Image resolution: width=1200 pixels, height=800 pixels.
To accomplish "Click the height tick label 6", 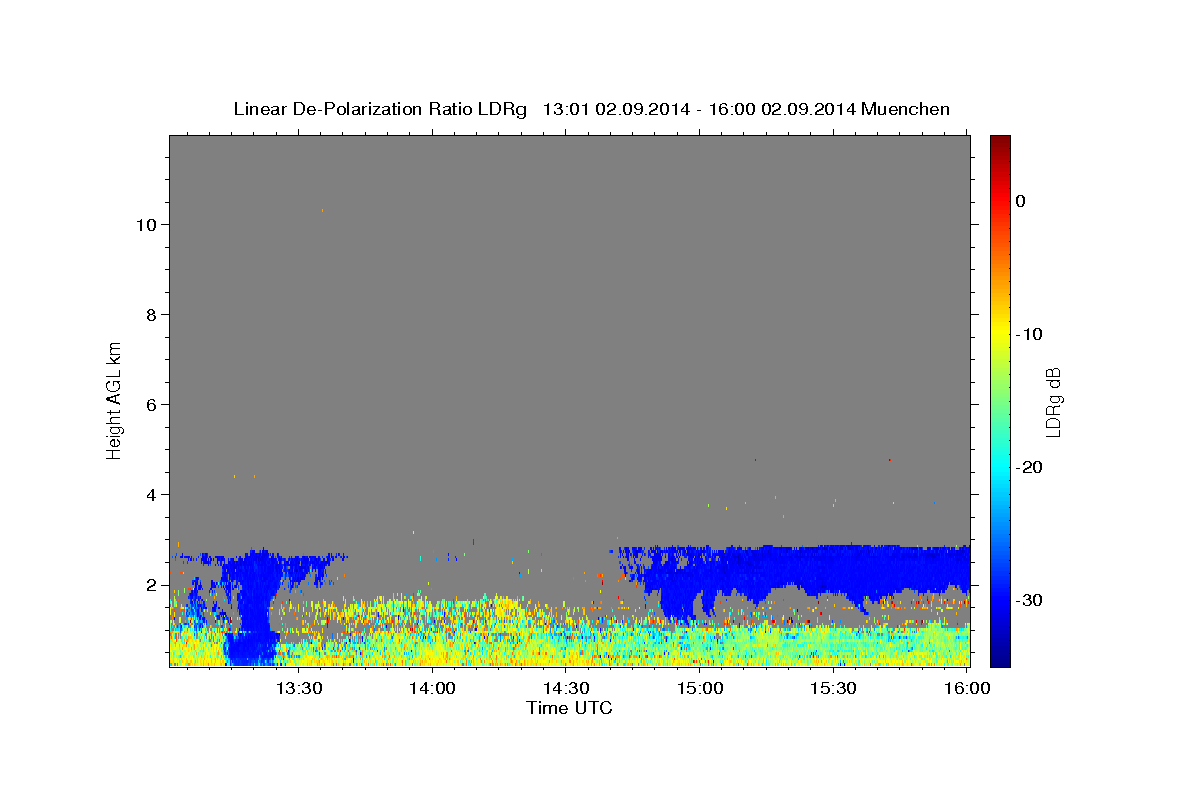I will tap(151, 405).
